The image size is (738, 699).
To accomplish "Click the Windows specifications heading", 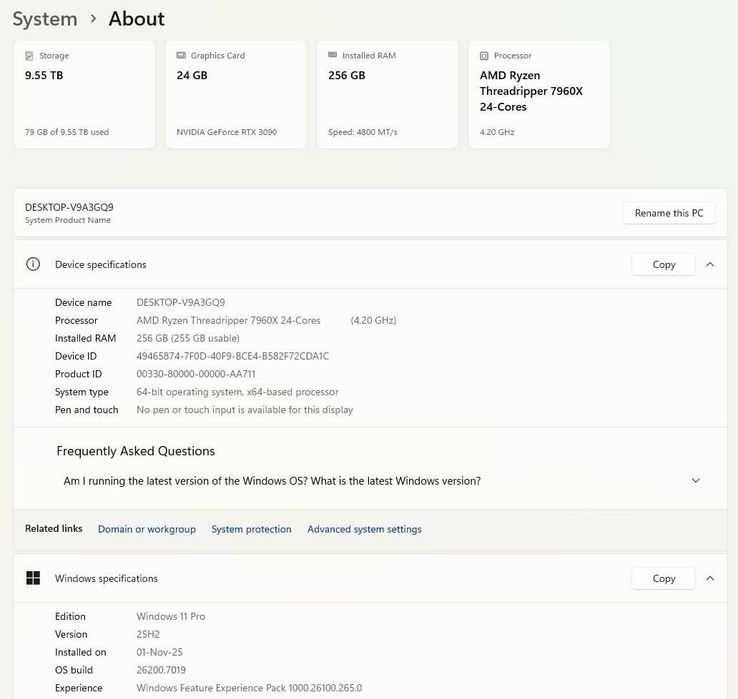I will click(x=106, y=578).
